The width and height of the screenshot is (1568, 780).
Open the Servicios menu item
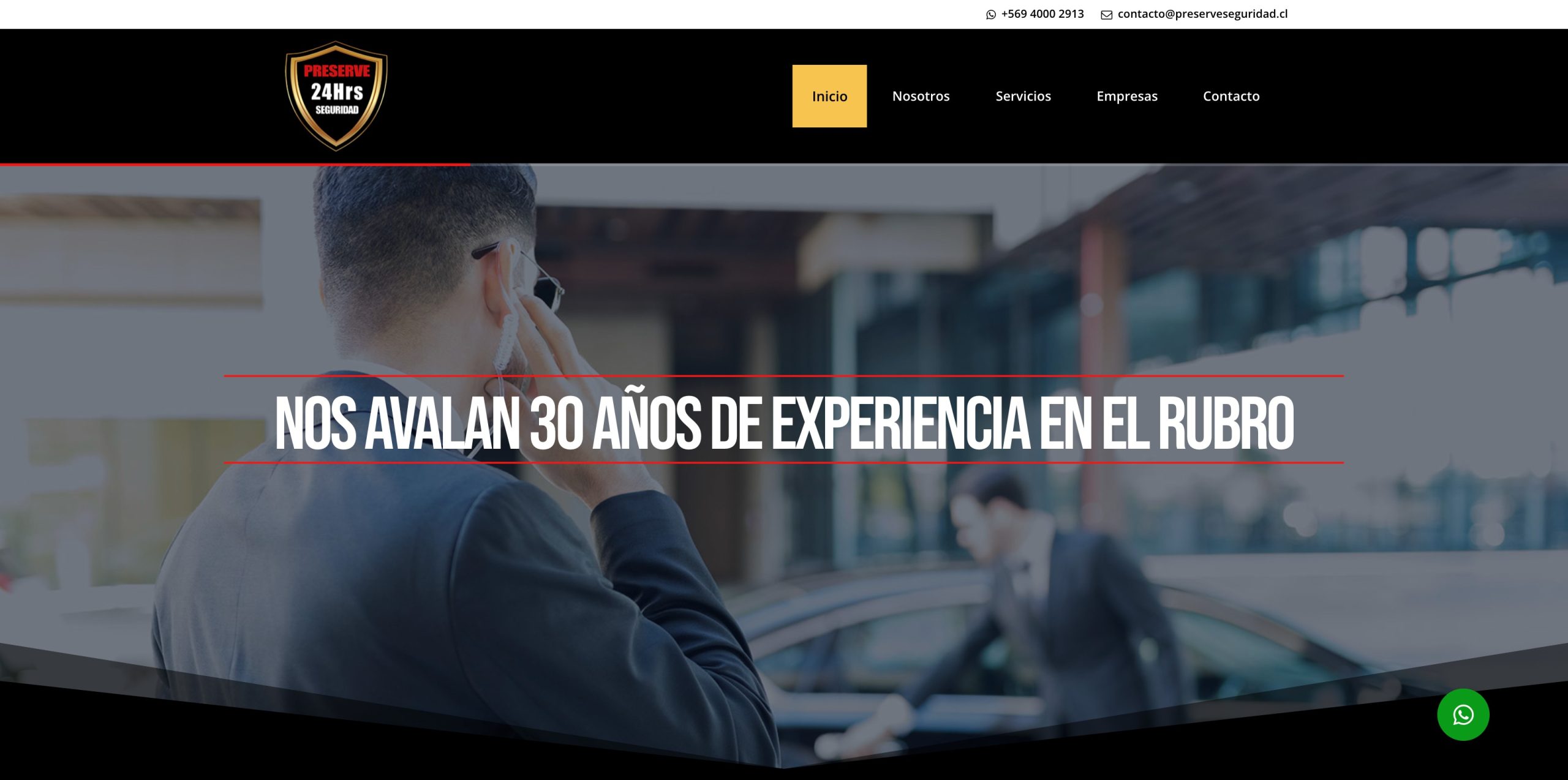click(1023, 96)
